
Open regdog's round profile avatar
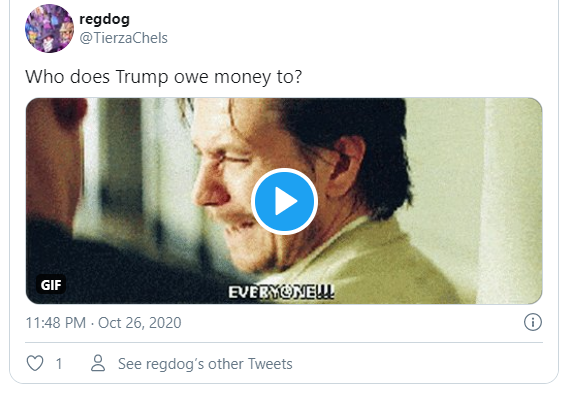[49, 29]
